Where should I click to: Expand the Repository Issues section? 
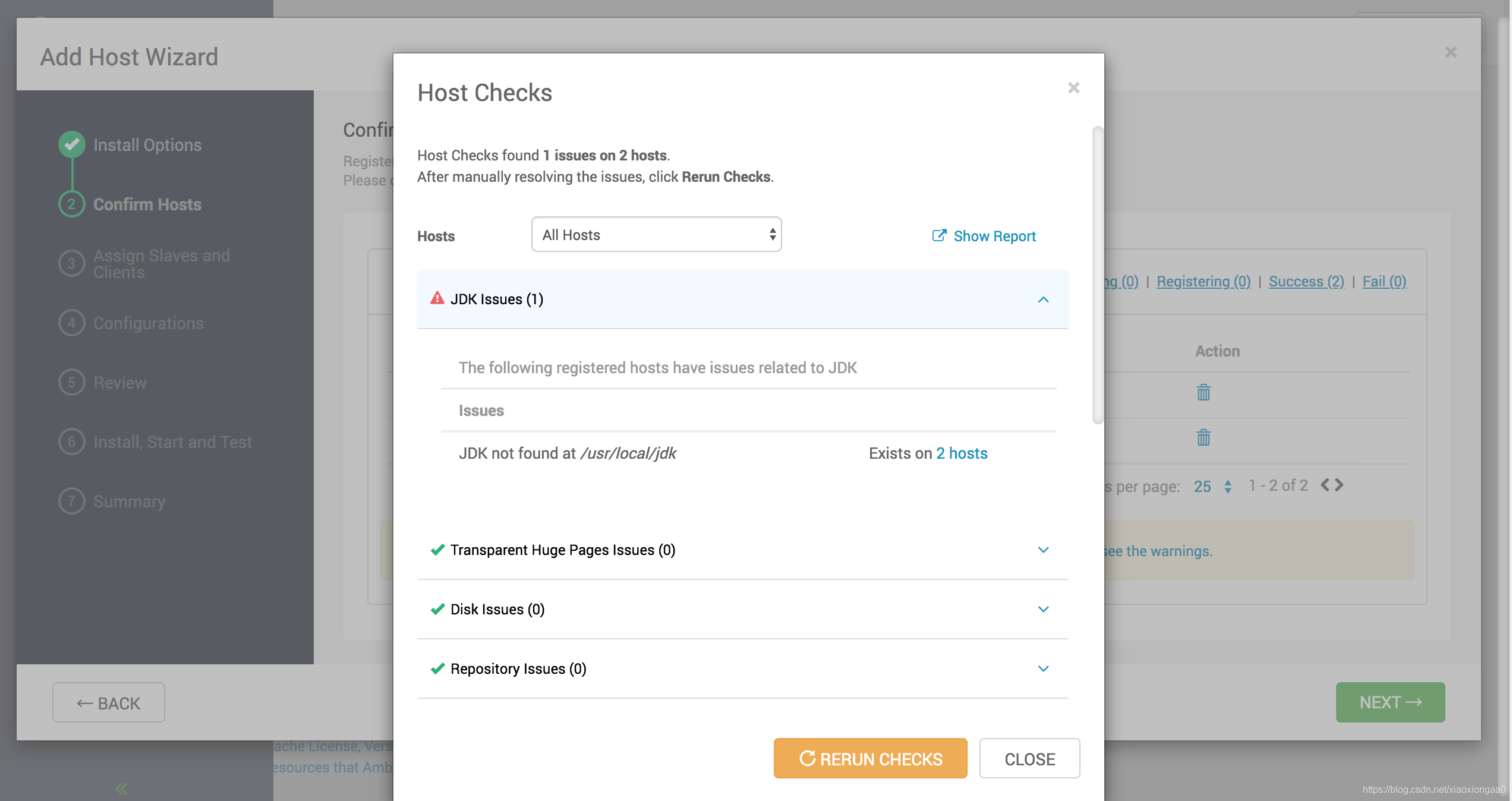pyautogui.click(x=1043, y=668)
